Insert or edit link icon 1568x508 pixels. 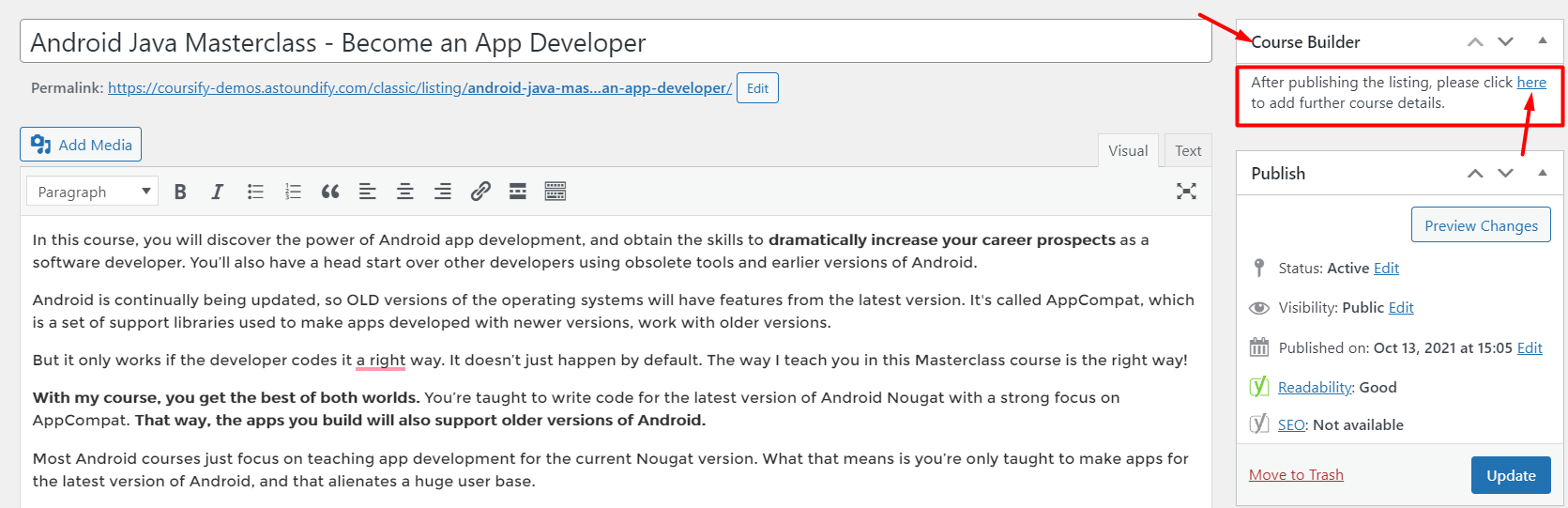pos(480,192)
